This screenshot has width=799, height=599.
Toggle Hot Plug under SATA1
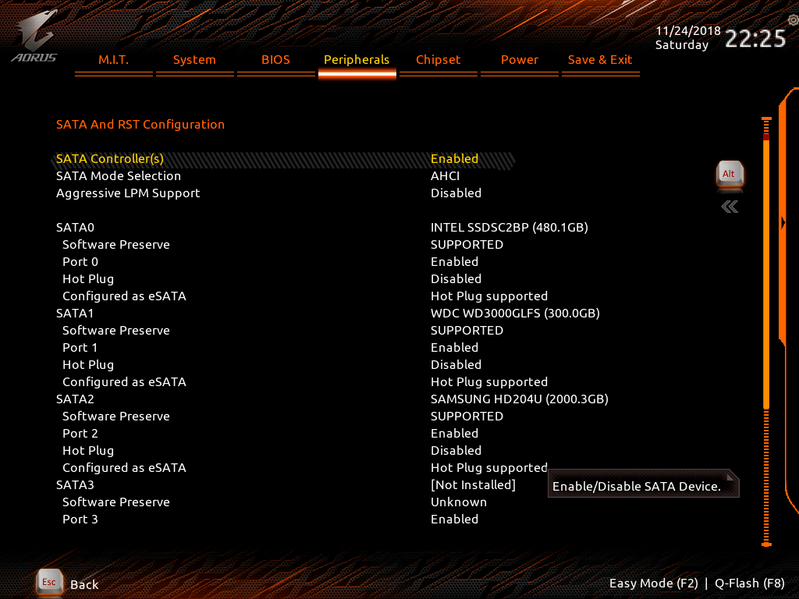coord(456,365)
